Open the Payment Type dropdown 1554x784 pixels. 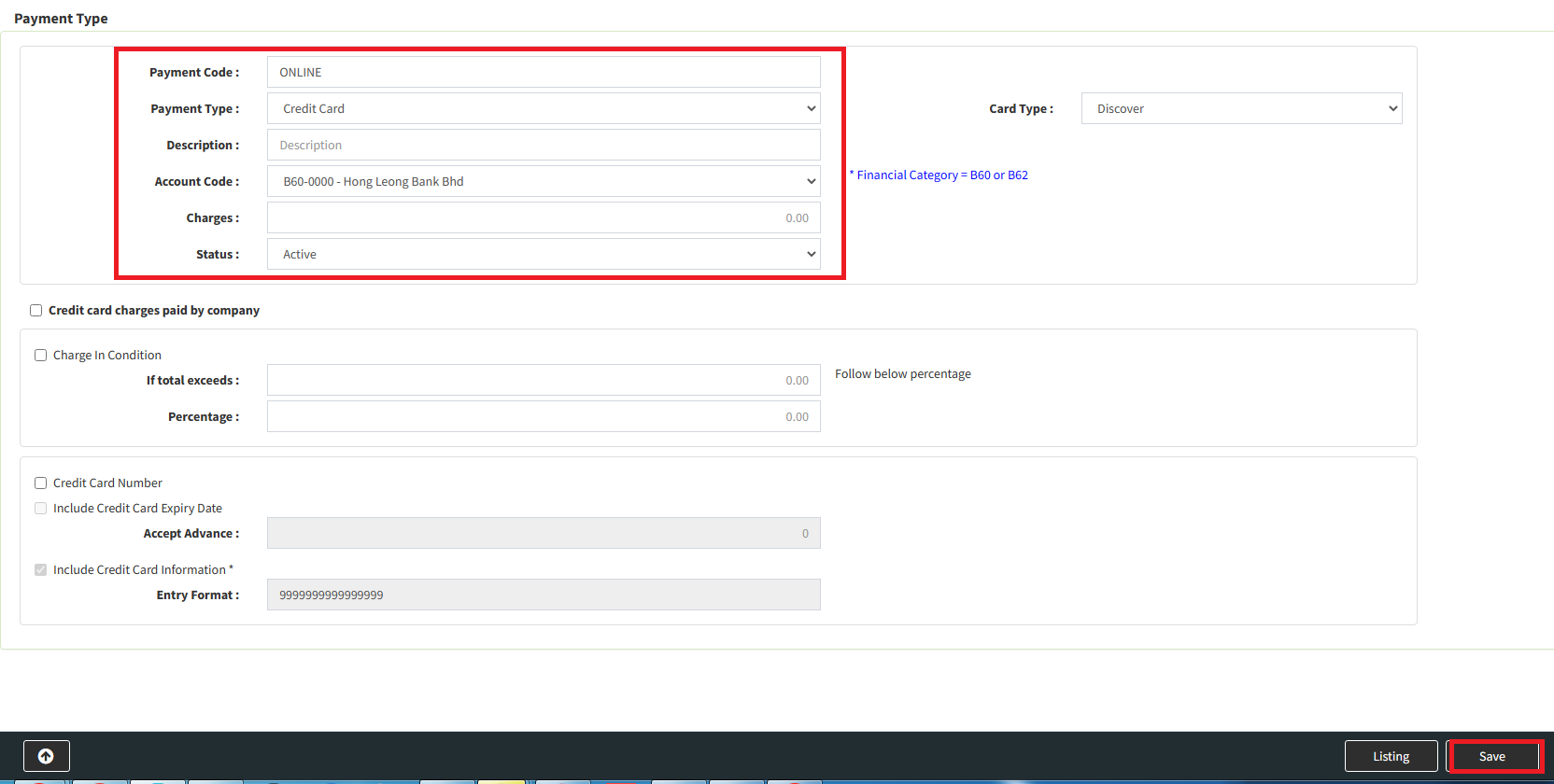tap(544, 109)
